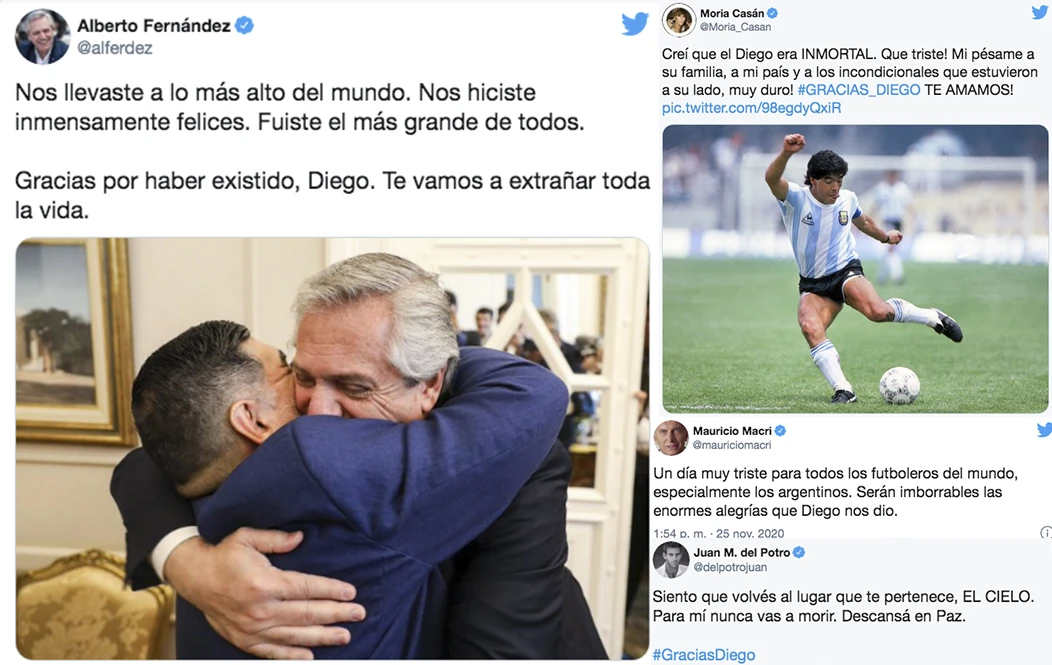1052x665 pixels.
Task: Open the pic.twitter.com/98egdyQxiR link
Action: (x=751, y=108)
